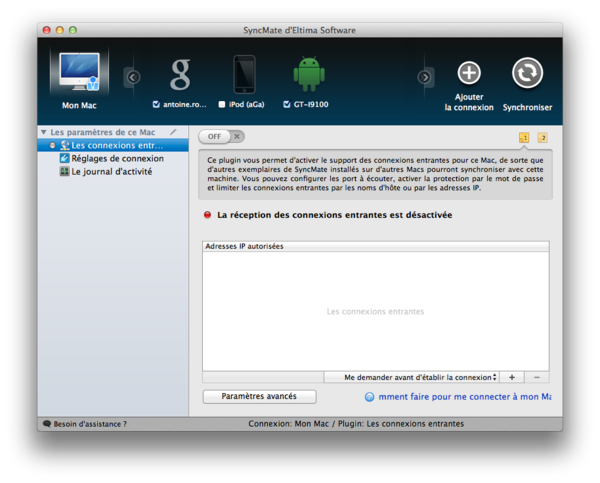Click the help icon beside the connect link

369,397
